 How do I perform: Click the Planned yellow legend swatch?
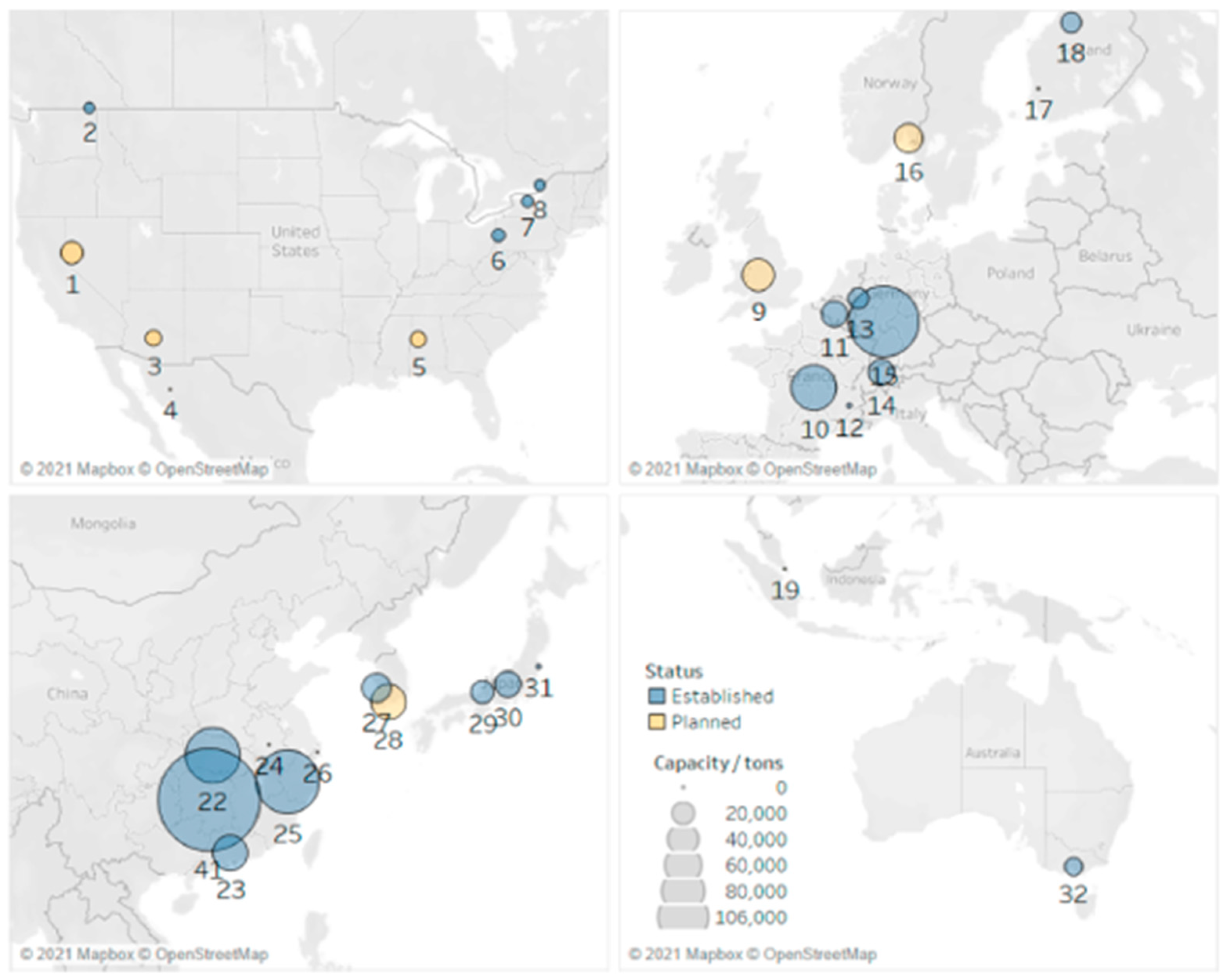[x=657, y=722]
